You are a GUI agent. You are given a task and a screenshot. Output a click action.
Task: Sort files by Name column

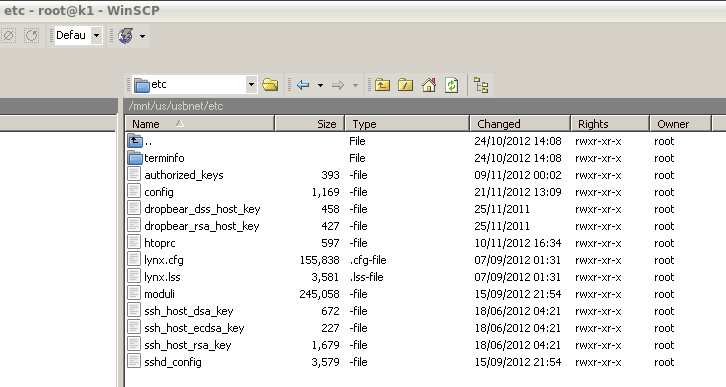[200, 124]
